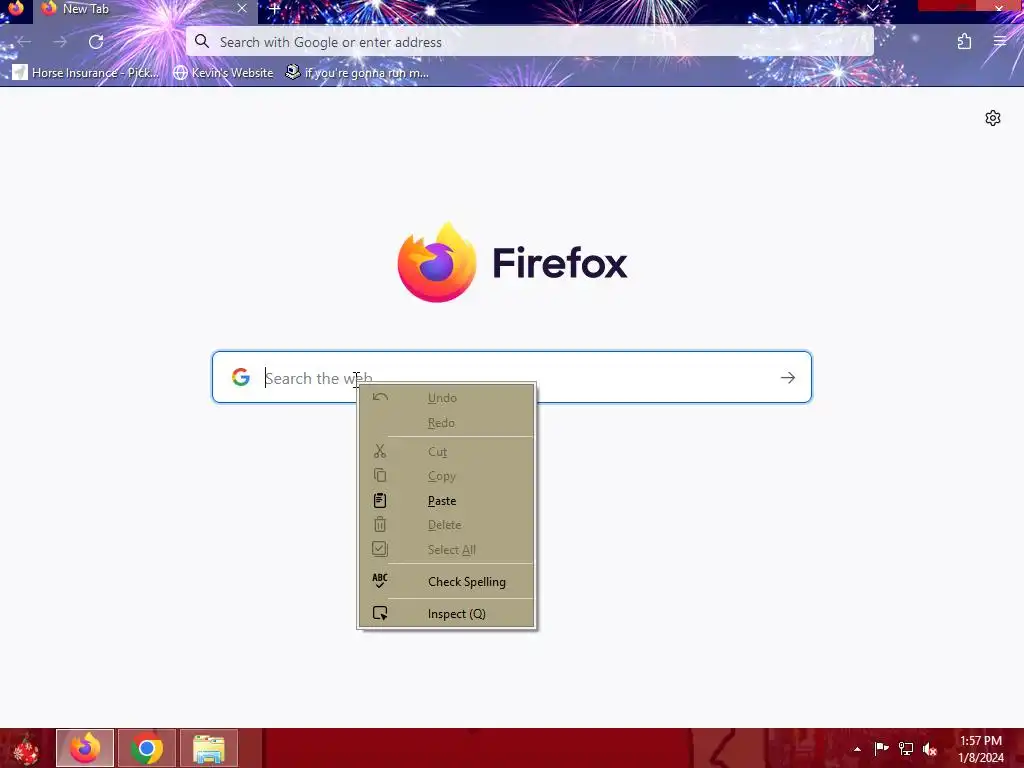Open the Start button on taskbar
Image resolution: width=1024 pixels, height=768 pixels.
(x=26, y=748)
